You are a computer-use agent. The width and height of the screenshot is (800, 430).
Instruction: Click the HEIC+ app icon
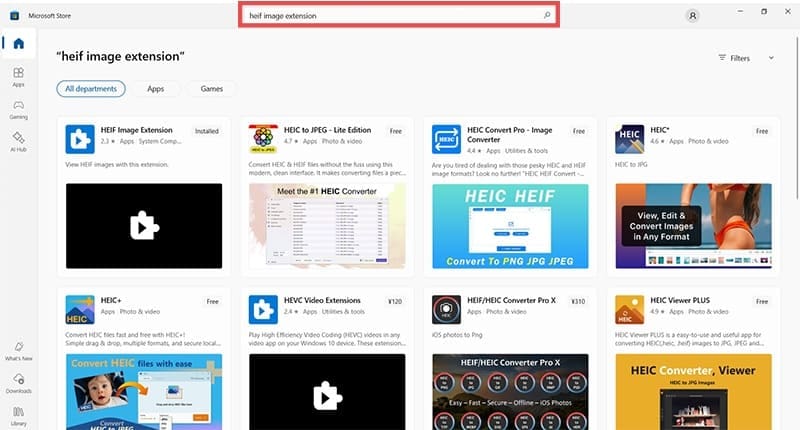(x=80, y=310)
